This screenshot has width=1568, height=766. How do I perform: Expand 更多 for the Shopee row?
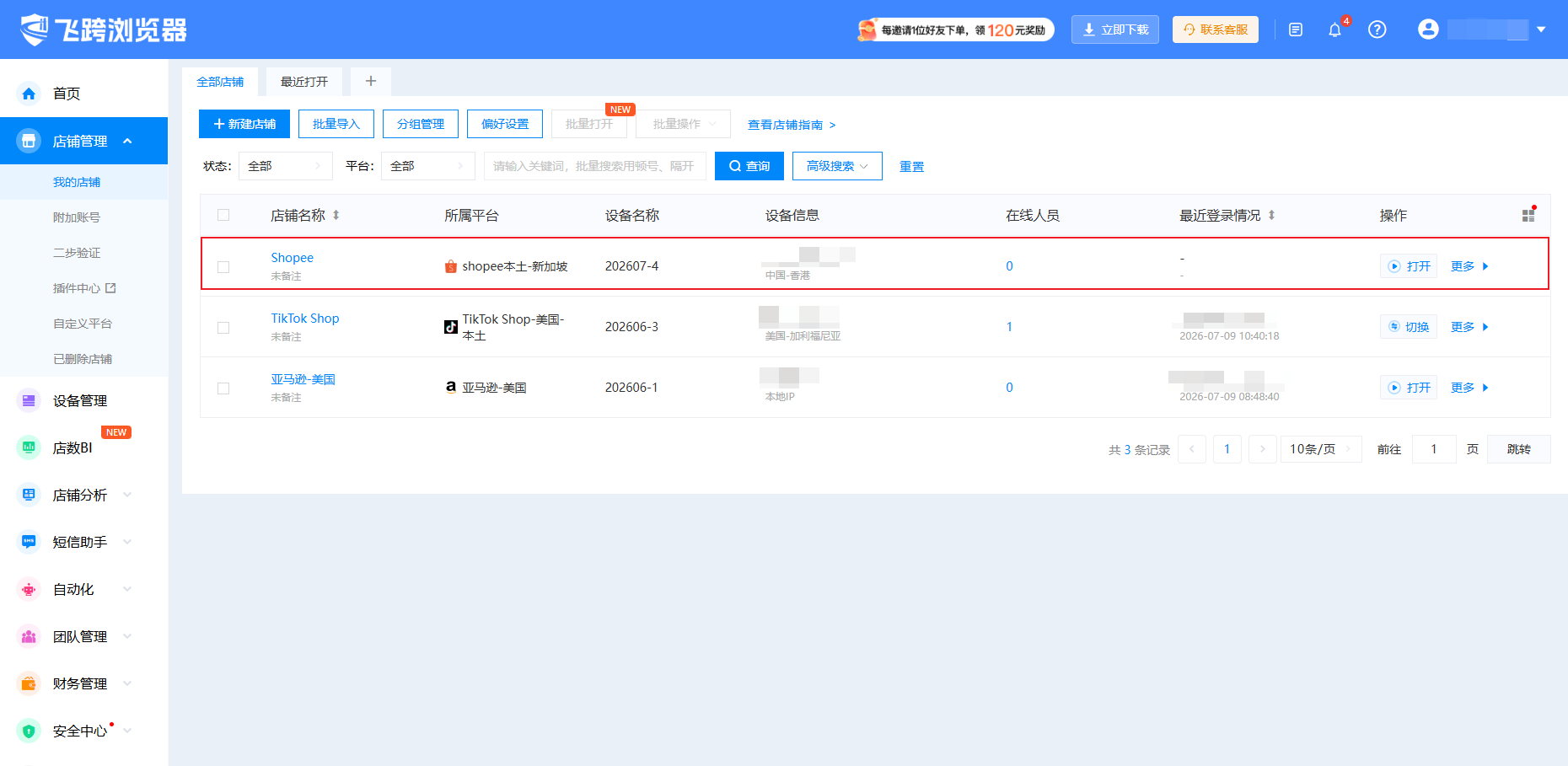point(1469,266)
